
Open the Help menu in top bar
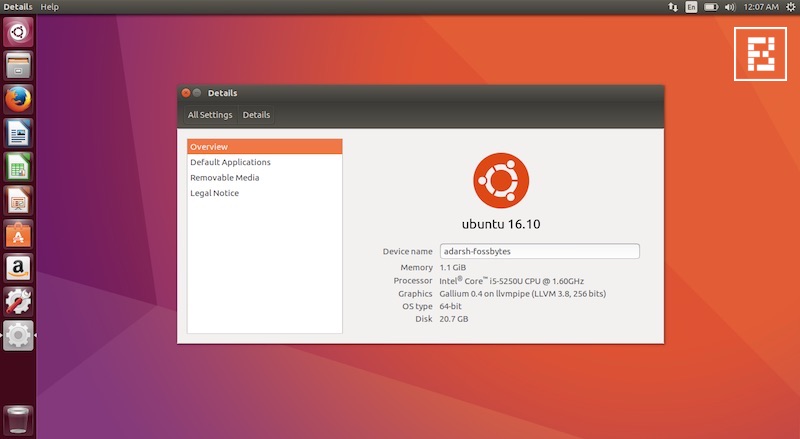click(49, 7)
